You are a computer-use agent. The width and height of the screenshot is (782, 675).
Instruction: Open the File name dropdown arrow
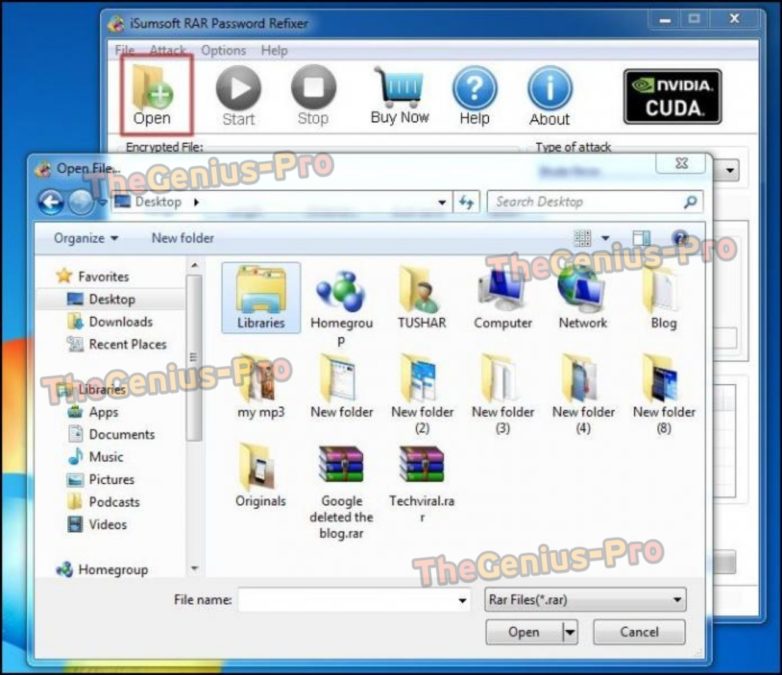coord(462,600)
